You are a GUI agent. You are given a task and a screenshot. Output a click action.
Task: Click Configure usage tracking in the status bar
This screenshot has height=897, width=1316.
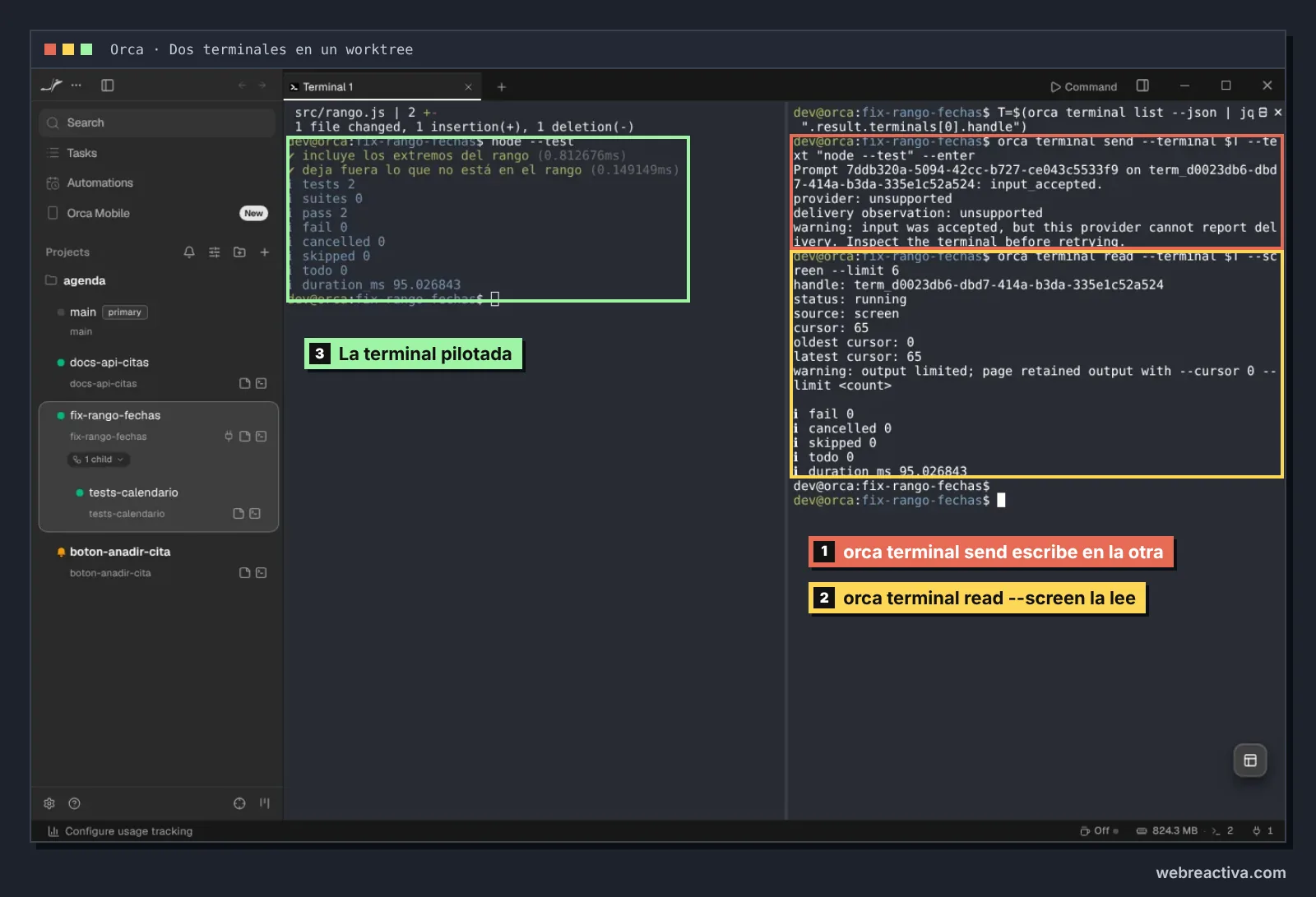coord(120,831)
